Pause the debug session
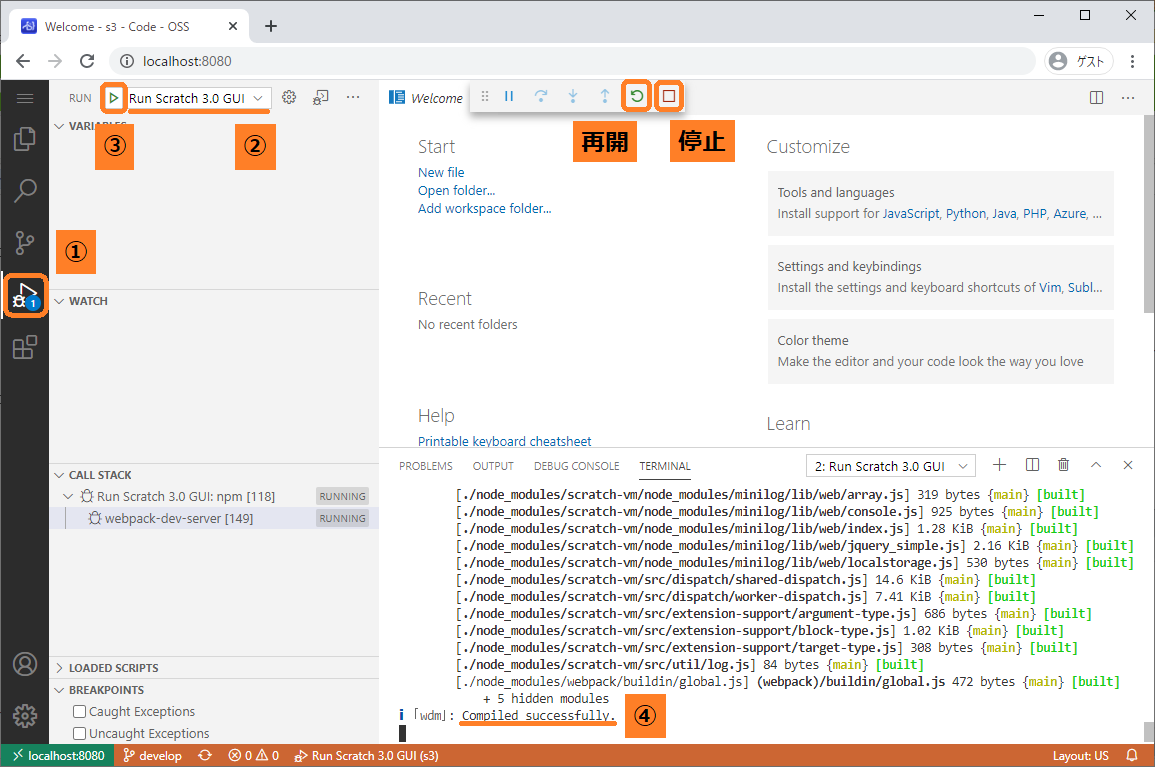Image resolution: width=1155 pixels, height=767 pixels. [x=509, y=96]
